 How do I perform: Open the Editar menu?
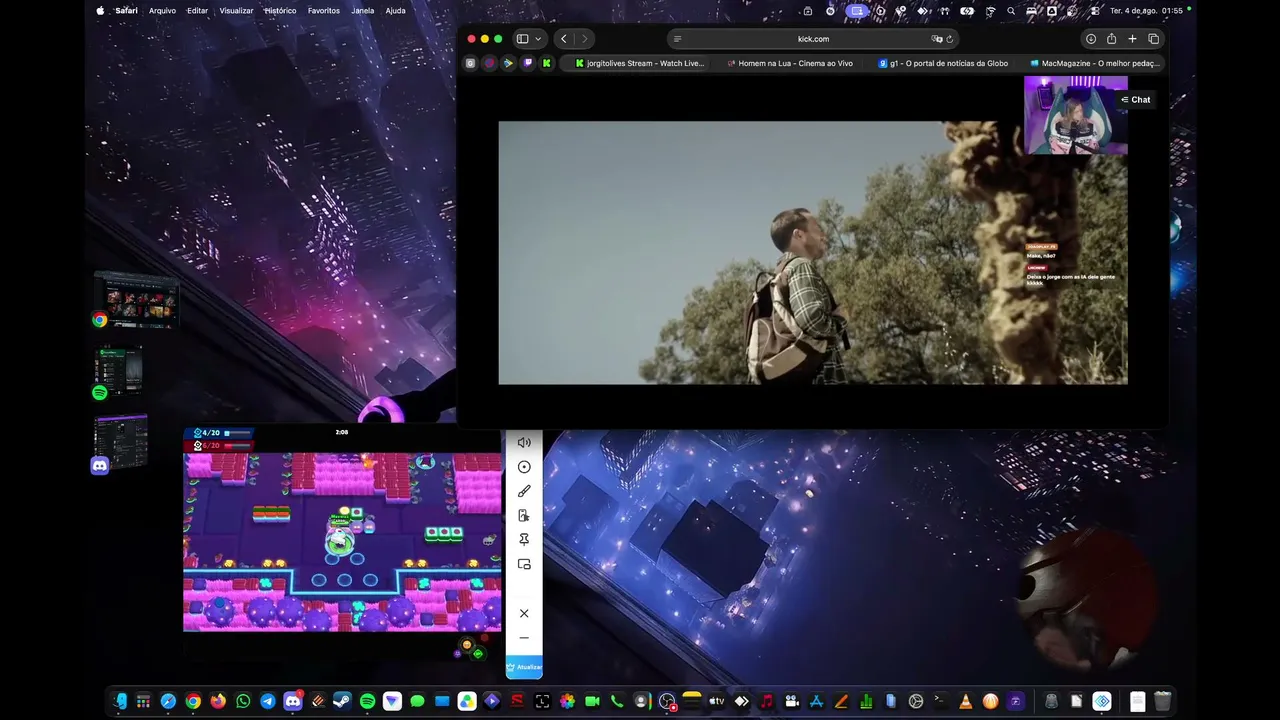tap(197, 10)
